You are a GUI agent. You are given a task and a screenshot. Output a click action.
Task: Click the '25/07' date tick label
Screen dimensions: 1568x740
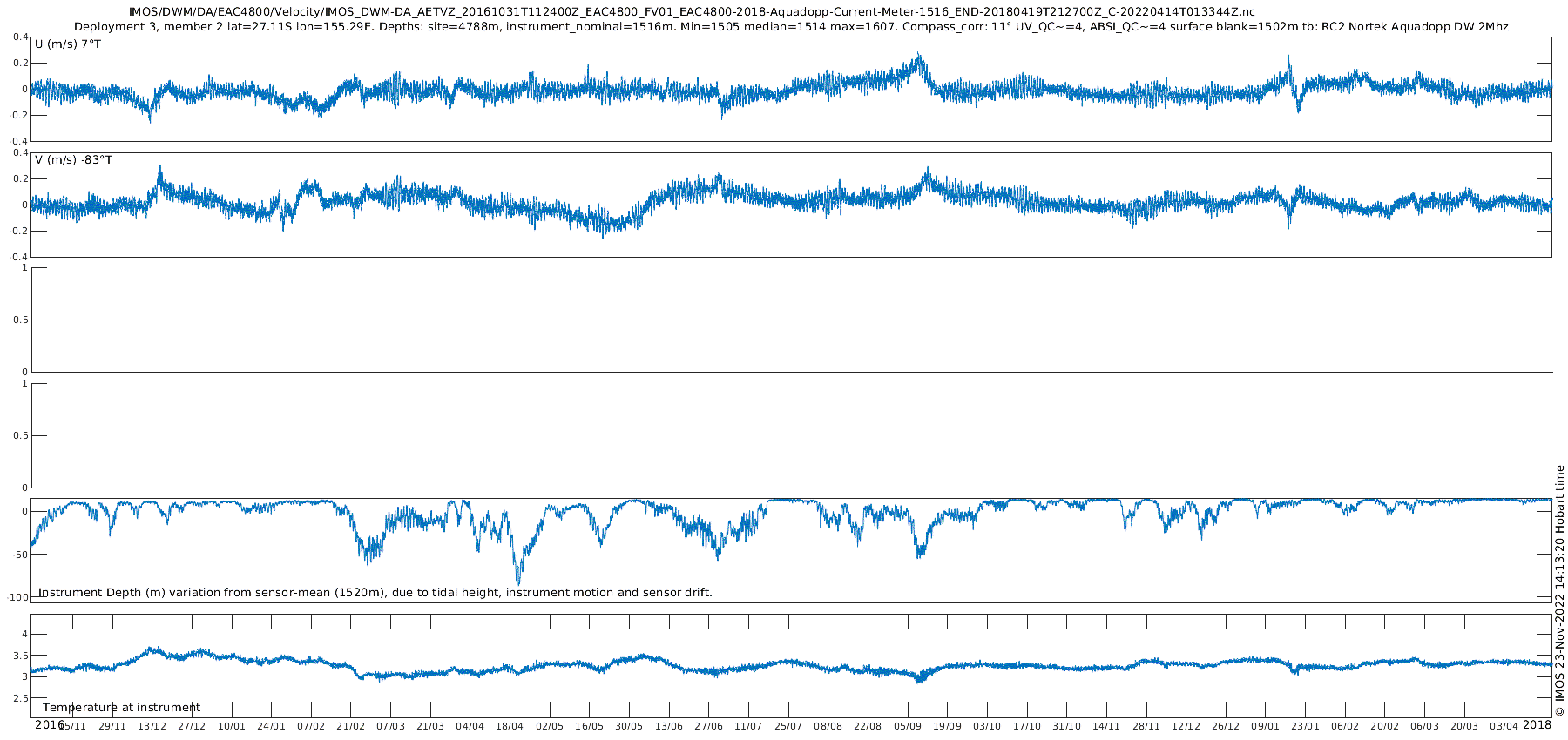788,726
